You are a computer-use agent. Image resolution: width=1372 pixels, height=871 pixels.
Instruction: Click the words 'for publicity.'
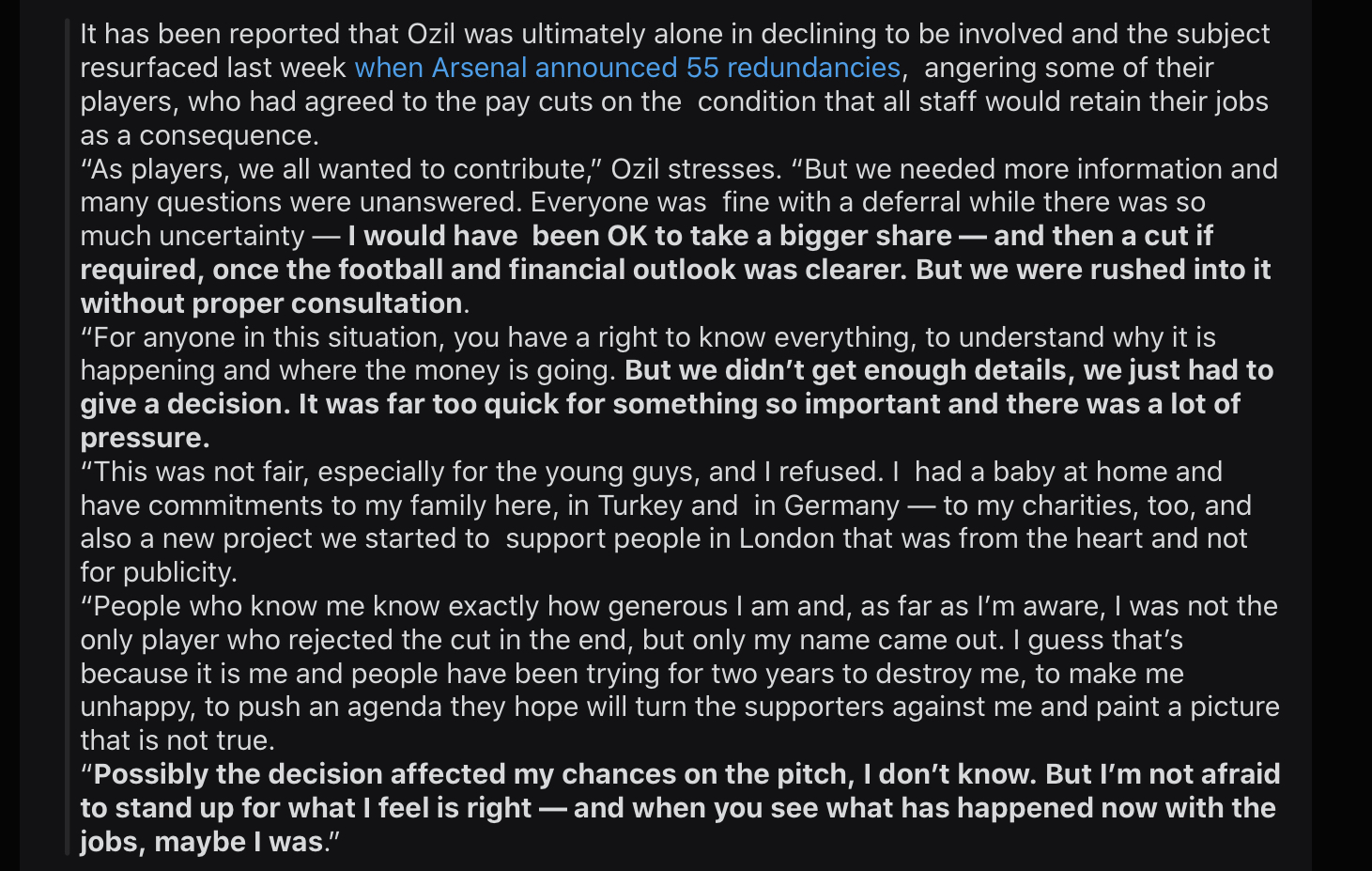[159, 572]
